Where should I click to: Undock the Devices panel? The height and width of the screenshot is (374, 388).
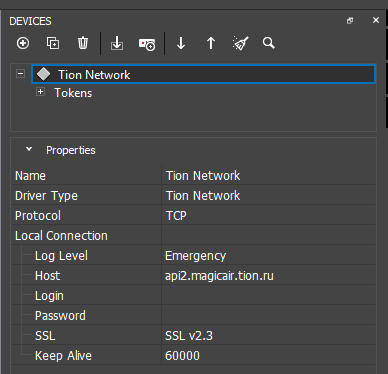click(350, 21)
